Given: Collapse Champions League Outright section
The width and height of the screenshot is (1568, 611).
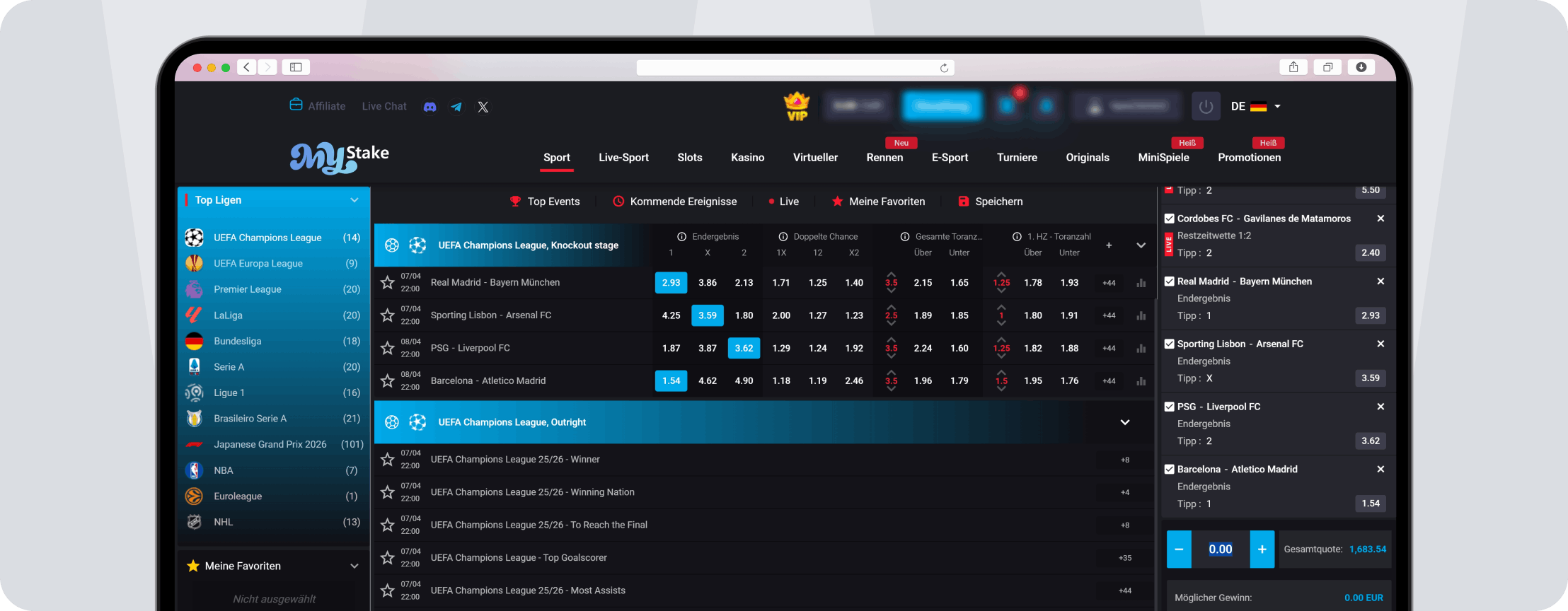Looking at the screenshot, I should click(x=1125, y=422).
